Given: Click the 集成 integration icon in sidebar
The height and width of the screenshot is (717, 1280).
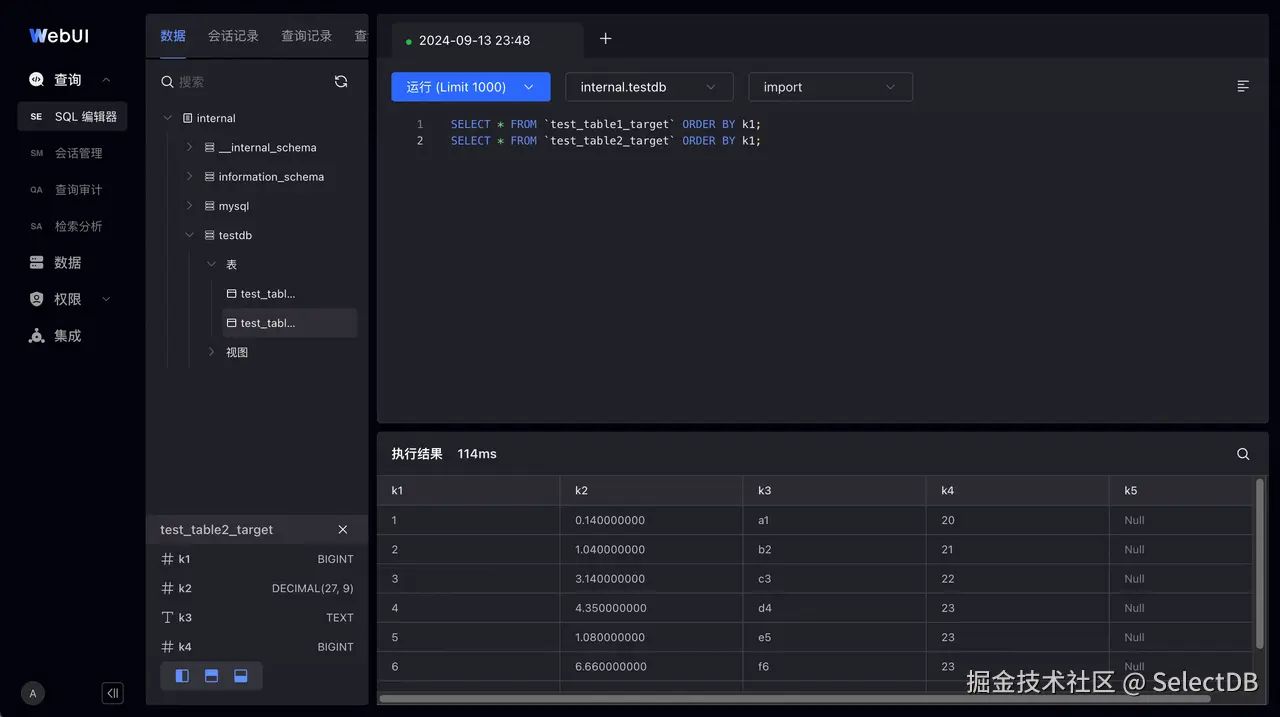Looking at the screenshot, I should point(37,336).
